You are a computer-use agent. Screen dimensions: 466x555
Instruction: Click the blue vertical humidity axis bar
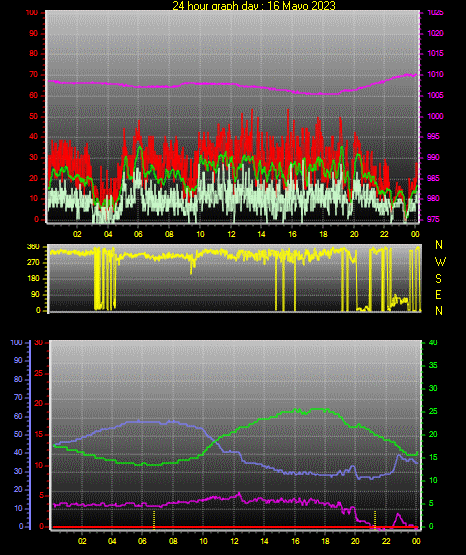click(30, 435)
